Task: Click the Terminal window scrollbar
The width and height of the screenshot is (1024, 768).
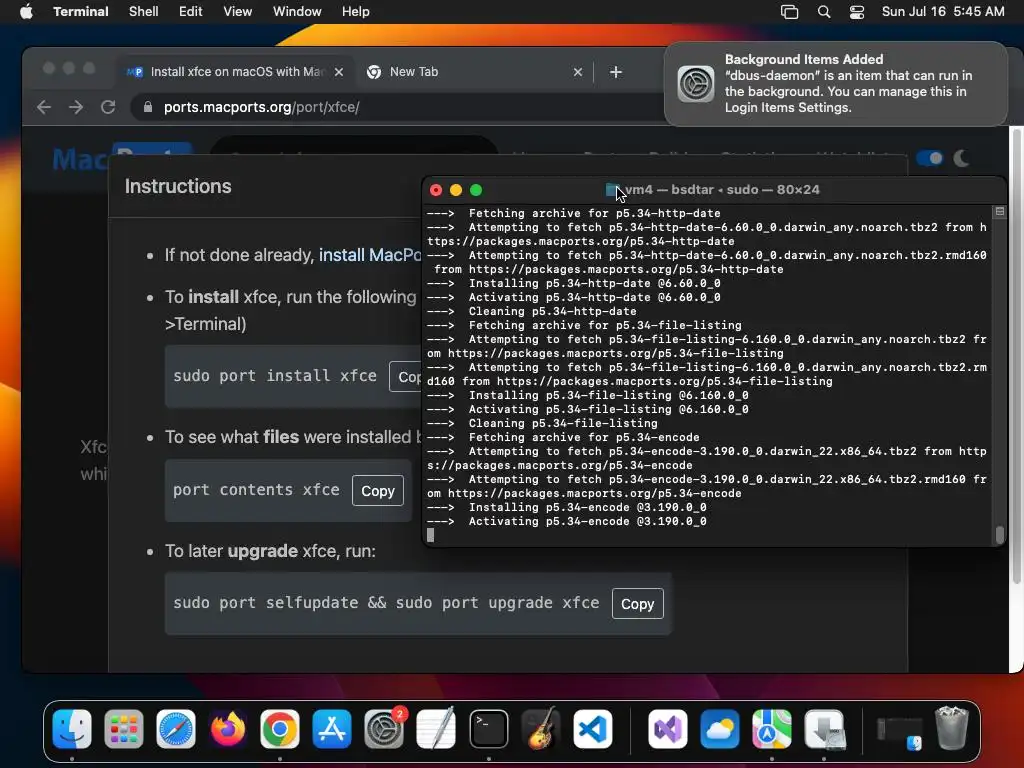Action: tap(1000, 534)
